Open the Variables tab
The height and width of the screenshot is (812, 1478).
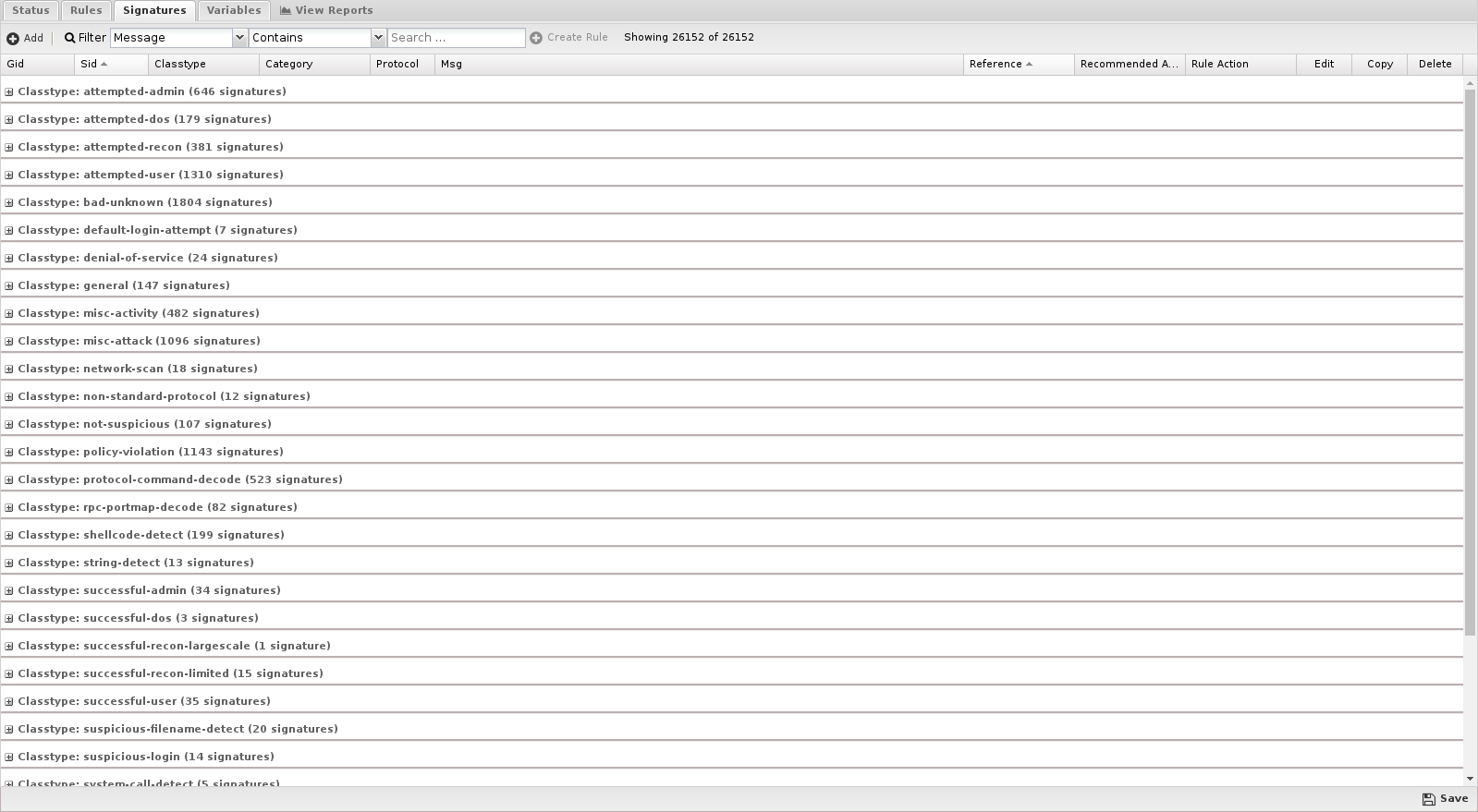234,10
